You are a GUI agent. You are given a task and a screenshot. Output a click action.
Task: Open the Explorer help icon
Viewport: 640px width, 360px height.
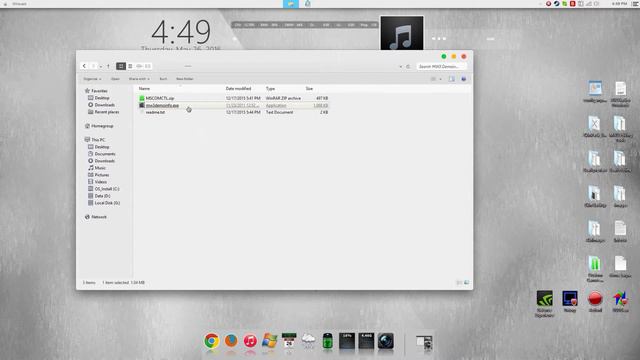[464, 79]
